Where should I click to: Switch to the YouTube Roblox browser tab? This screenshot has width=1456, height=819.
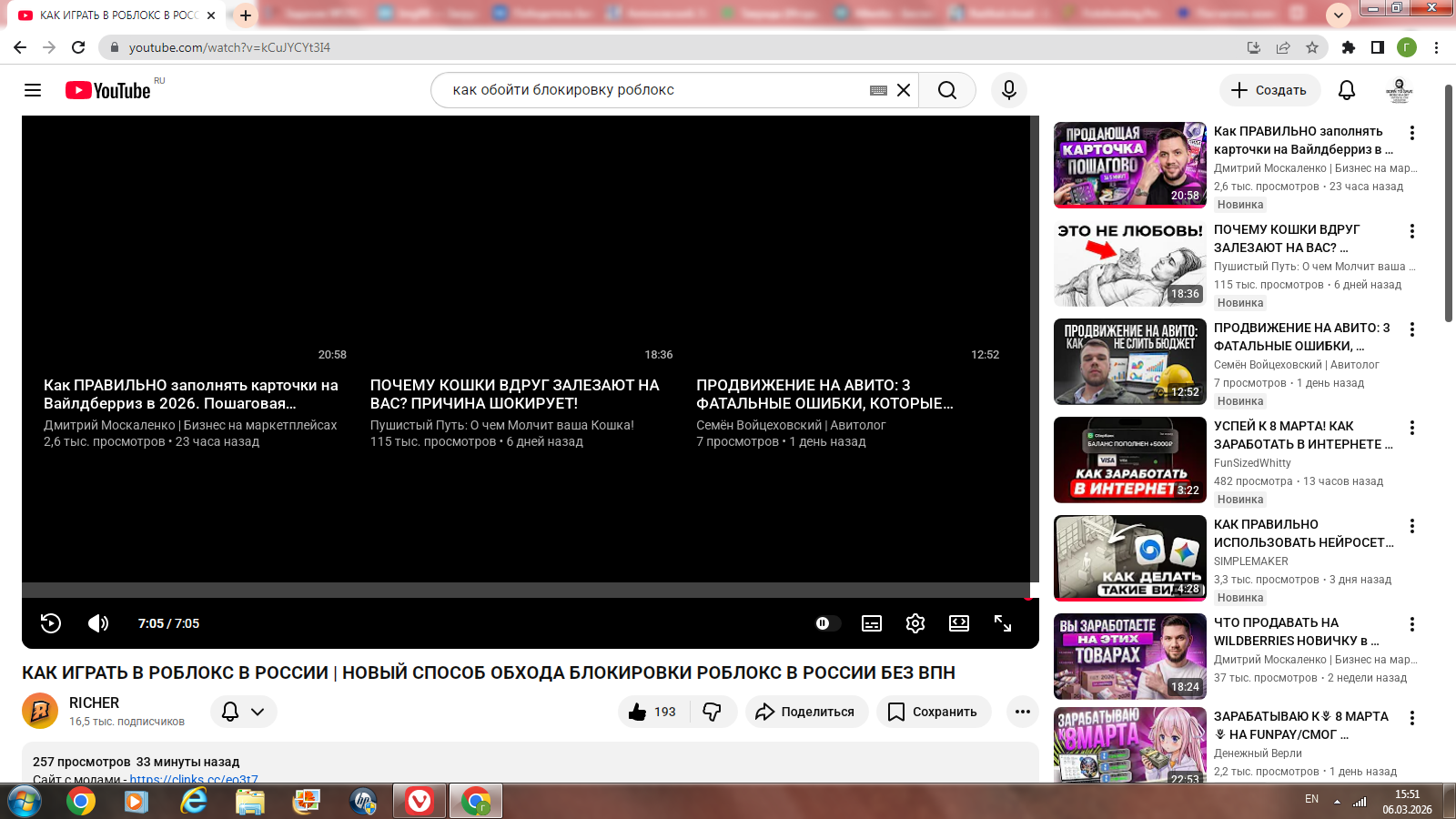point(118,15)
